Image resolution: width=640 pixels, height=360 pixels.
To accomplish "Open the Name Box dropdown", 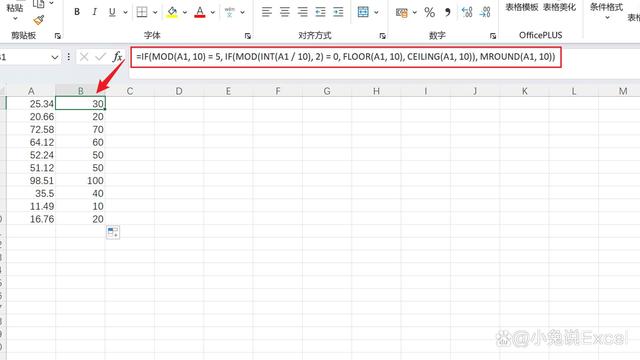I will [55, 57].
